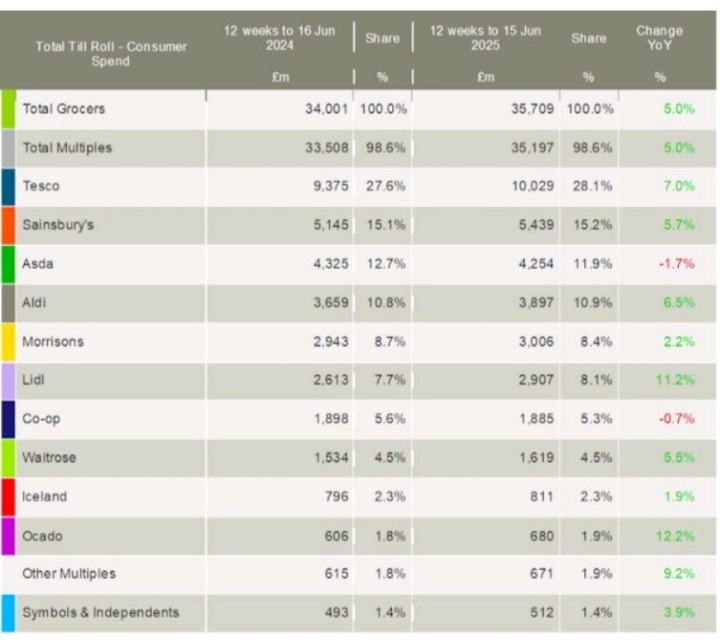Viewport: 720px width, 642px height.
Task: Select the yellow swatch next to Morrisons
Action: 8,342
